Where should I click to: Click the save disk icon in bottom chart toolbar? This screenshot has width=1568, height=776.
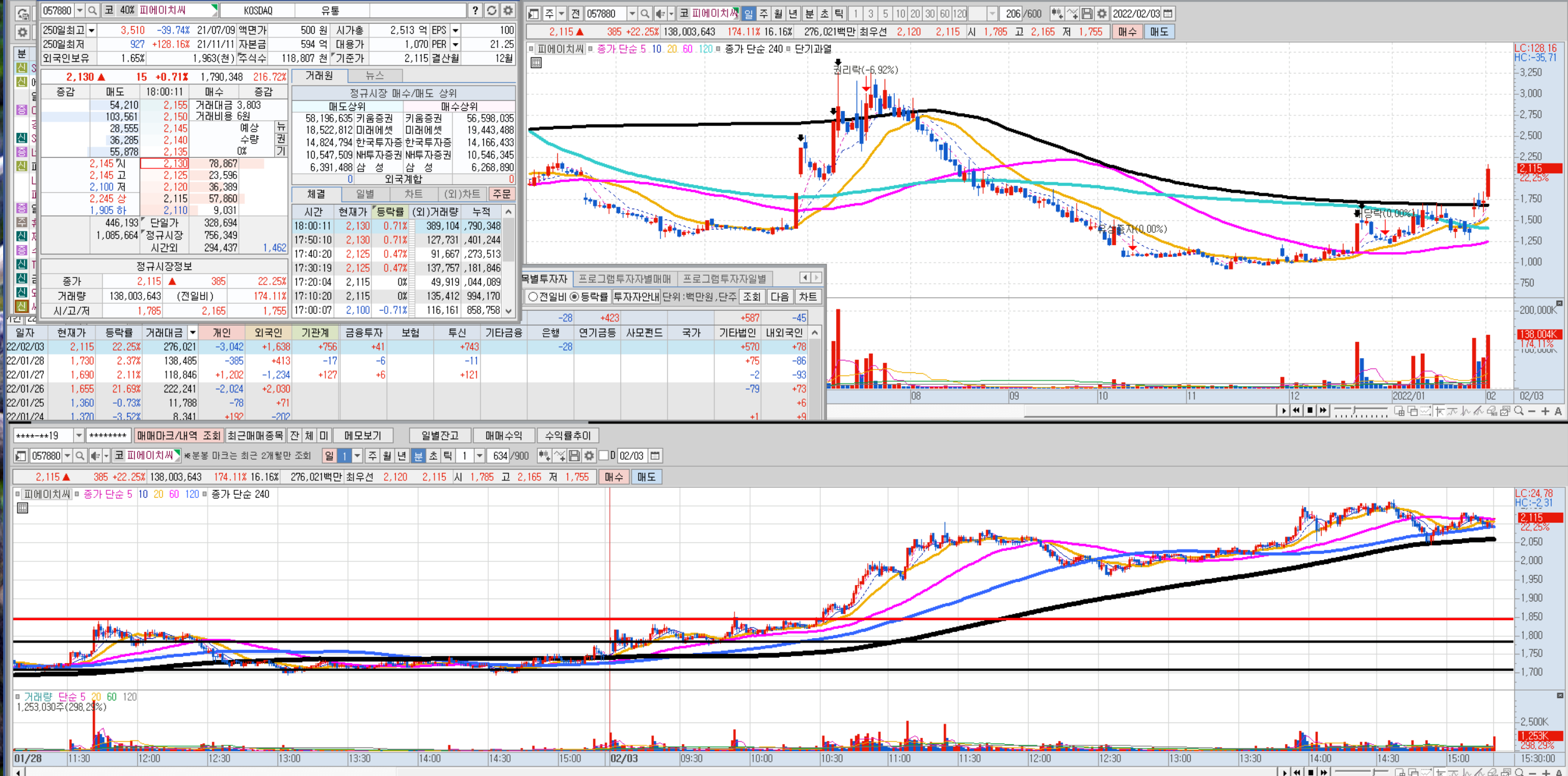(574, 456)
